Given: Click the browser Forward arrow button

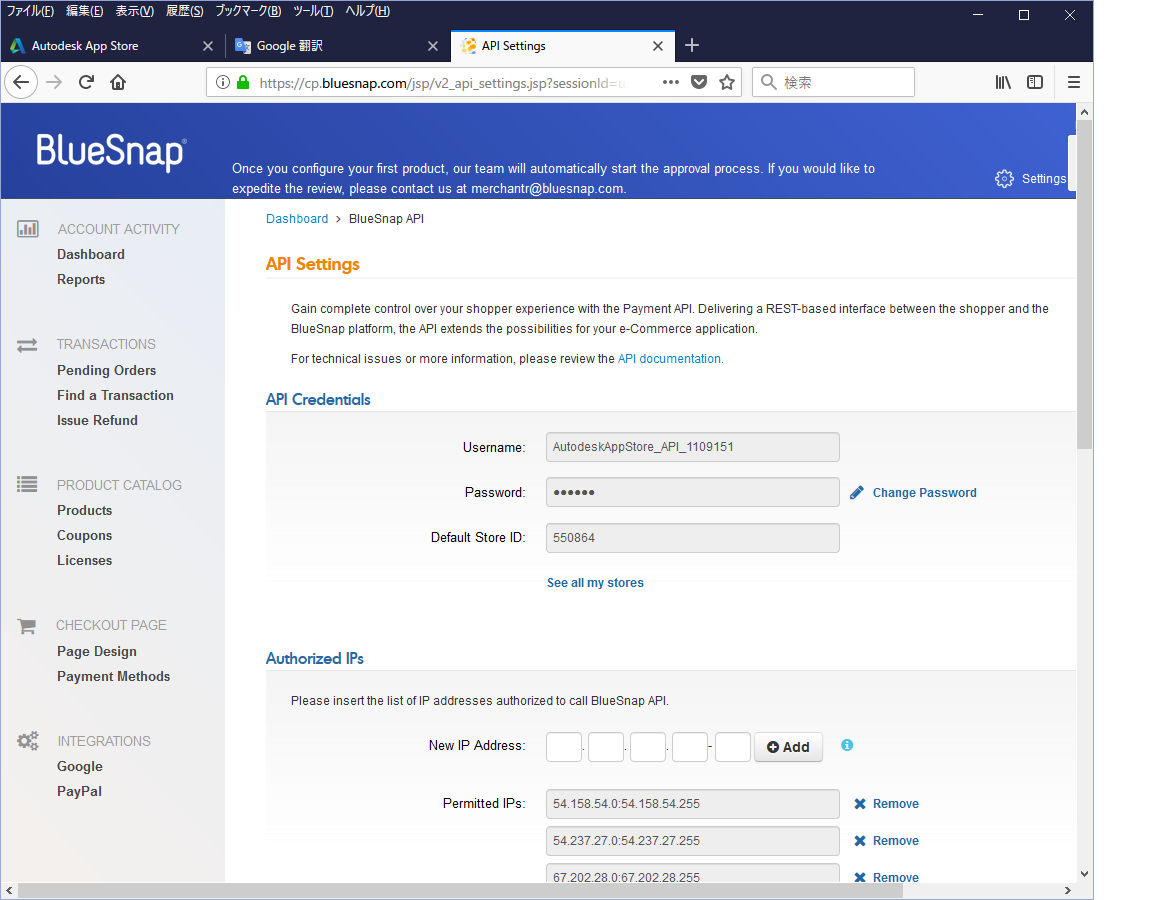Looking at the screenshot, I should pos(54,82).
